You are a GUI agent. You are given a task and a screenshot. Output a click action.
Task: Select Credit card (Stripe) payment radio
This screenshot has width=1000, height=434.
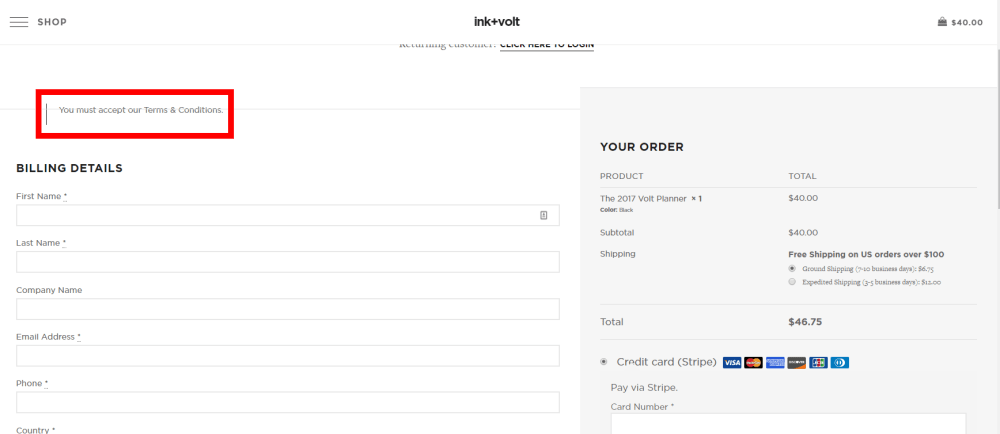603,362
